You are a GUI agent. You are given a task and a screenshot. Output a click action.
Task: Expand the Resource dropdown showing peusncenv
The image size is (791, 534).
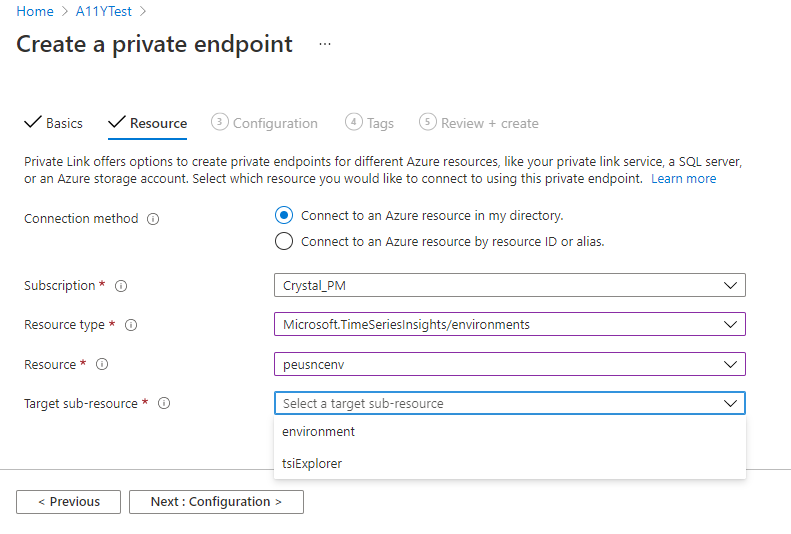tap(509, 364)
